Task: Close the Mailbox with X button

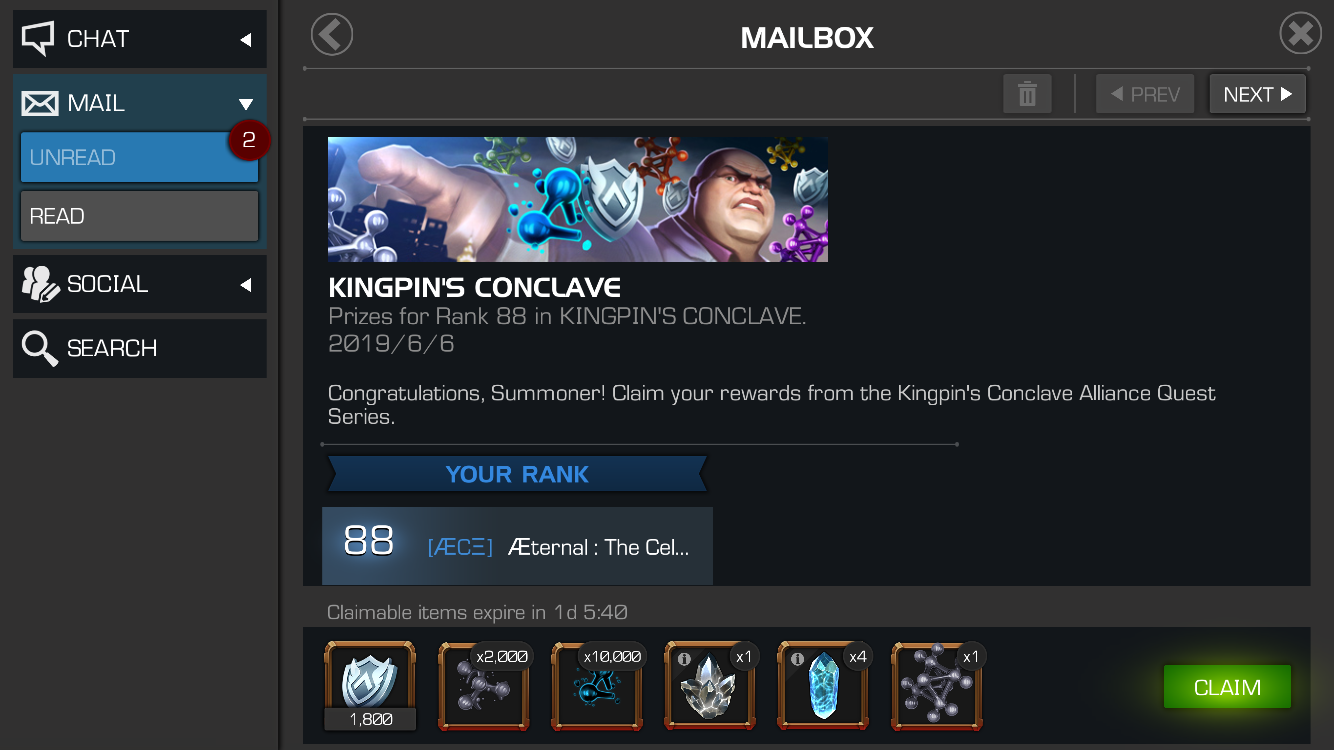Action: (x=1300, y=34)
